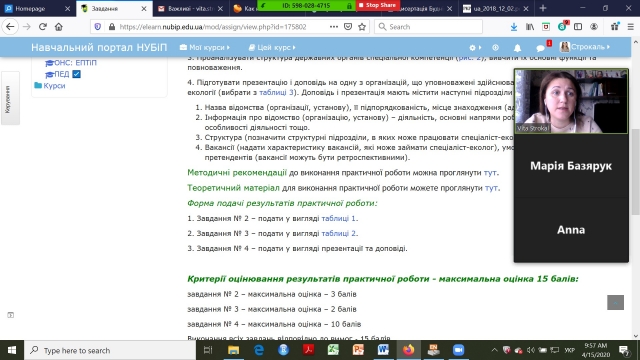The image size is (640, 360).
Task: Close the Homepage tab
Action: (x=67, y=8)
